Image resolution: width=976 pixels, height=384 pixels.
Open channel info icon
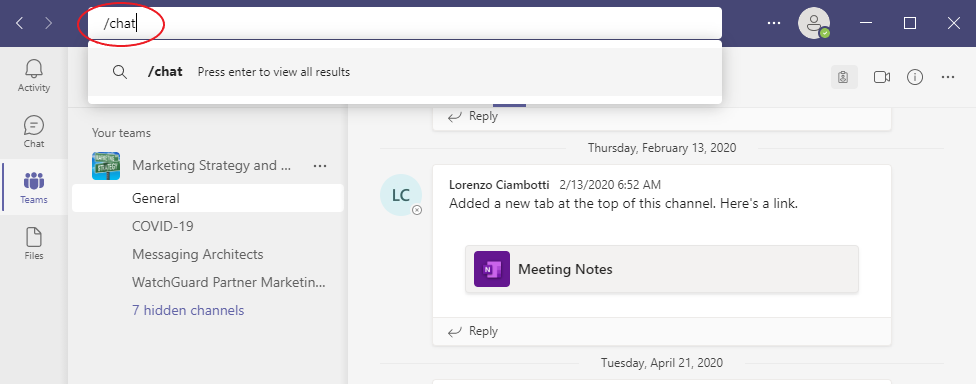pos(914,77)
